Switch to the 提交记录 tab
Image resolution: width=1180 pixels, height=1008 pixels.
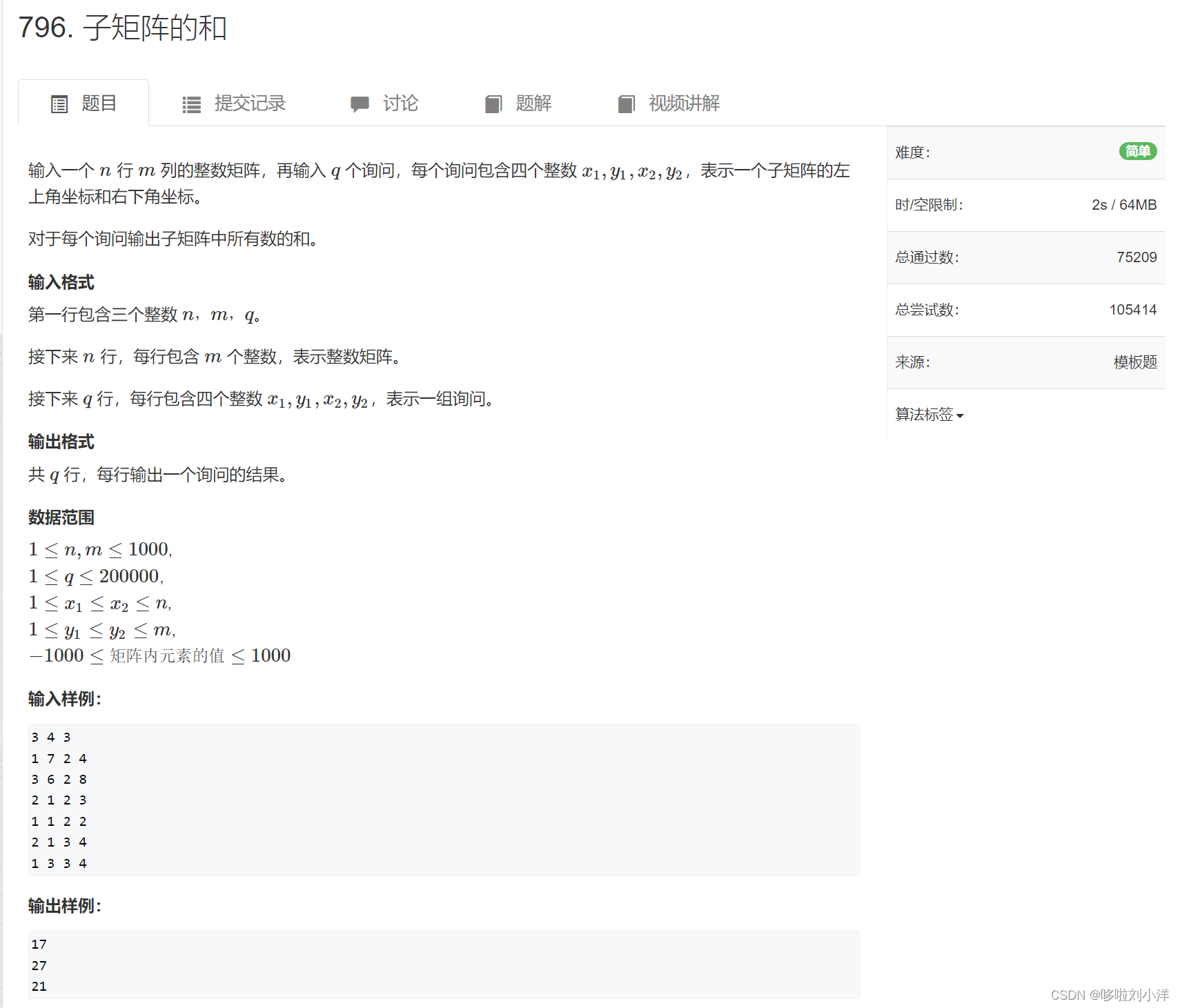pyautogui.click(x=250, y=103)
